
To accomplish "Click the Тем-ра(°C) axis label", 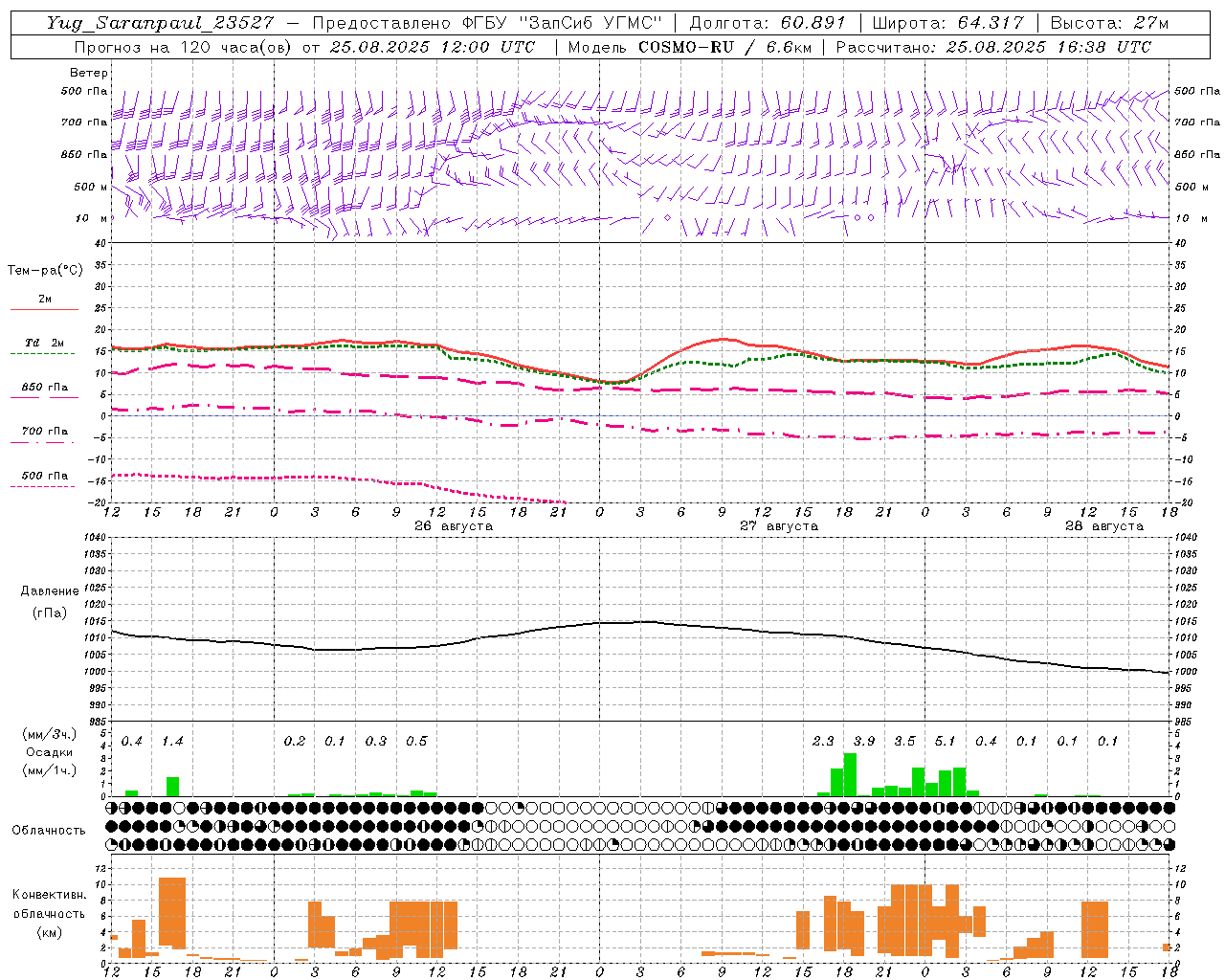I will pyautogui.click(x=45, y=271).
